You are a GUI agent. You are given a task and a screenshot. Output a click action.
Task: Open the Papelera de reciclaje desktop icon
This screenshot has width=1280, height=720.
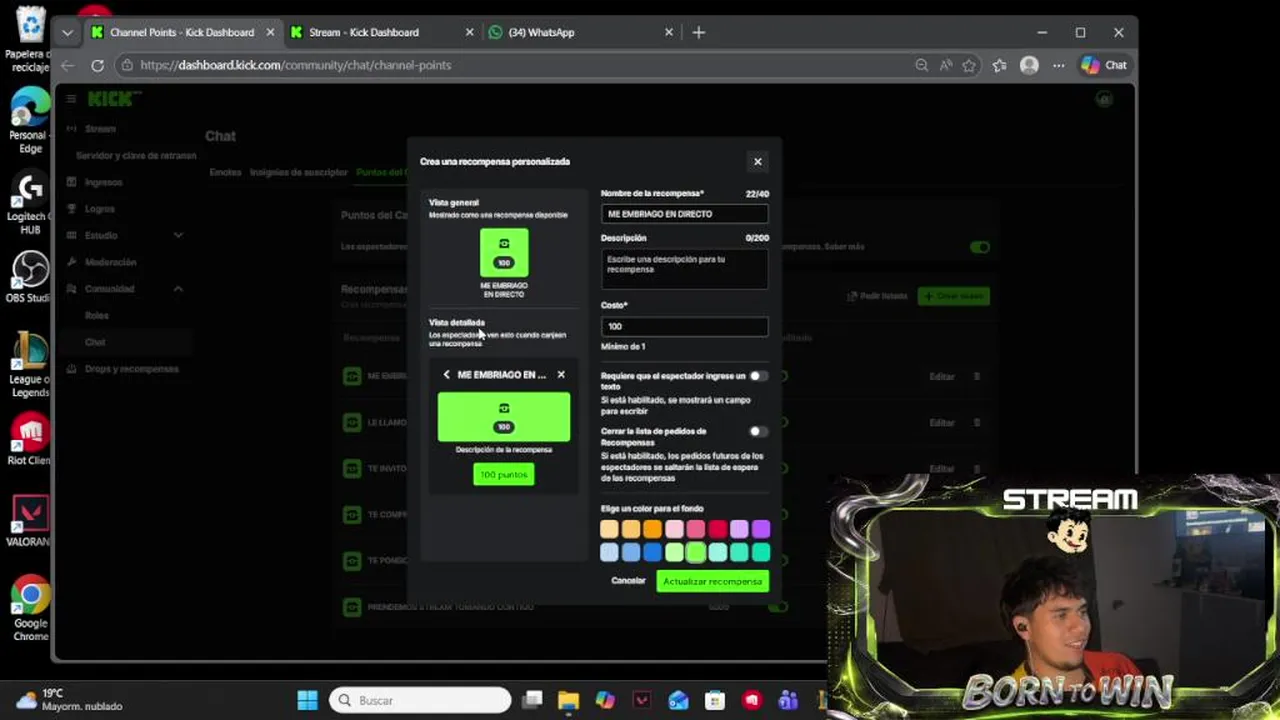click(x=30, y=40)
